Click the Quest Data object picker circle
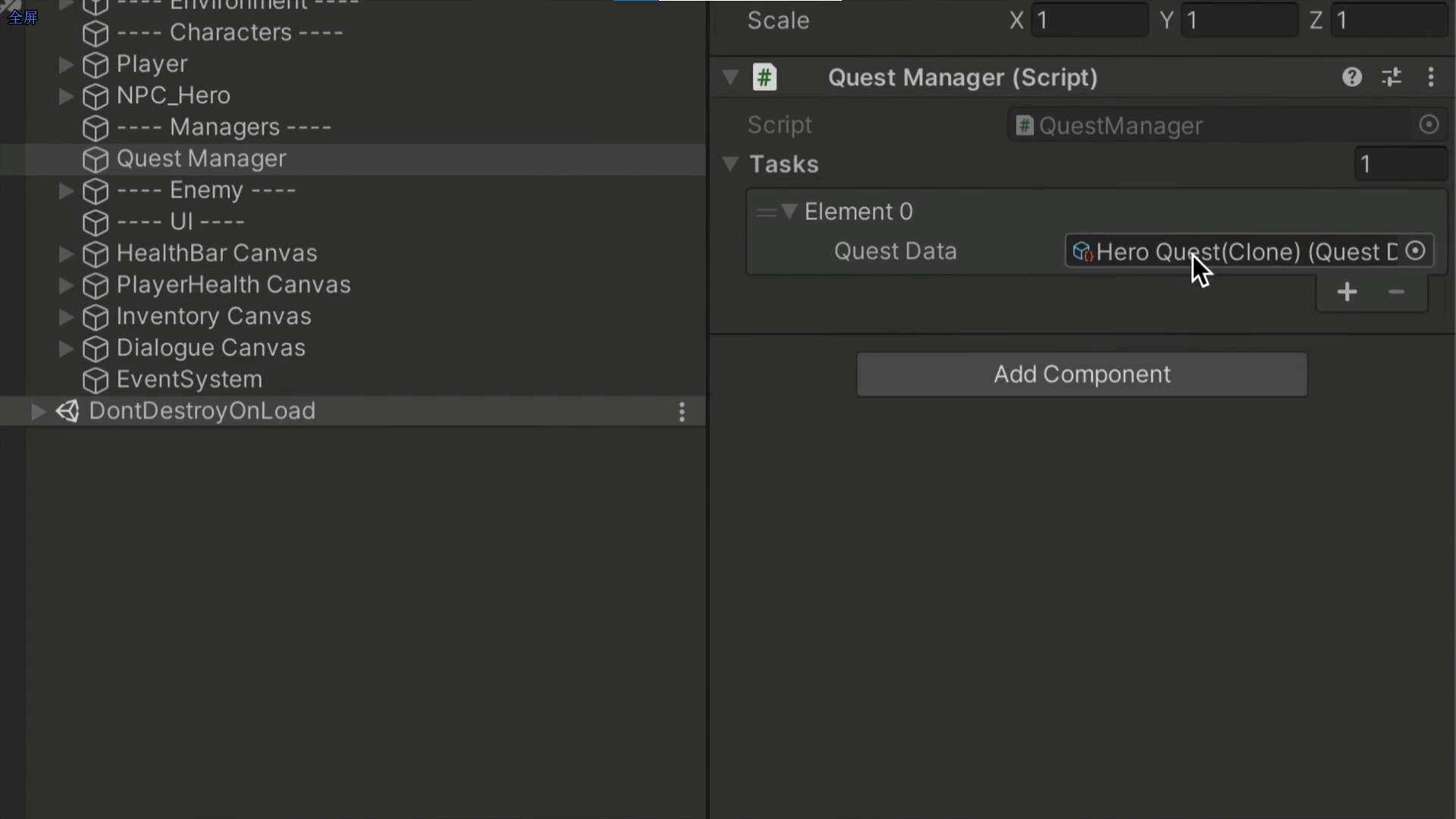Viewport: 1456px width, 819px height. 1415,251
